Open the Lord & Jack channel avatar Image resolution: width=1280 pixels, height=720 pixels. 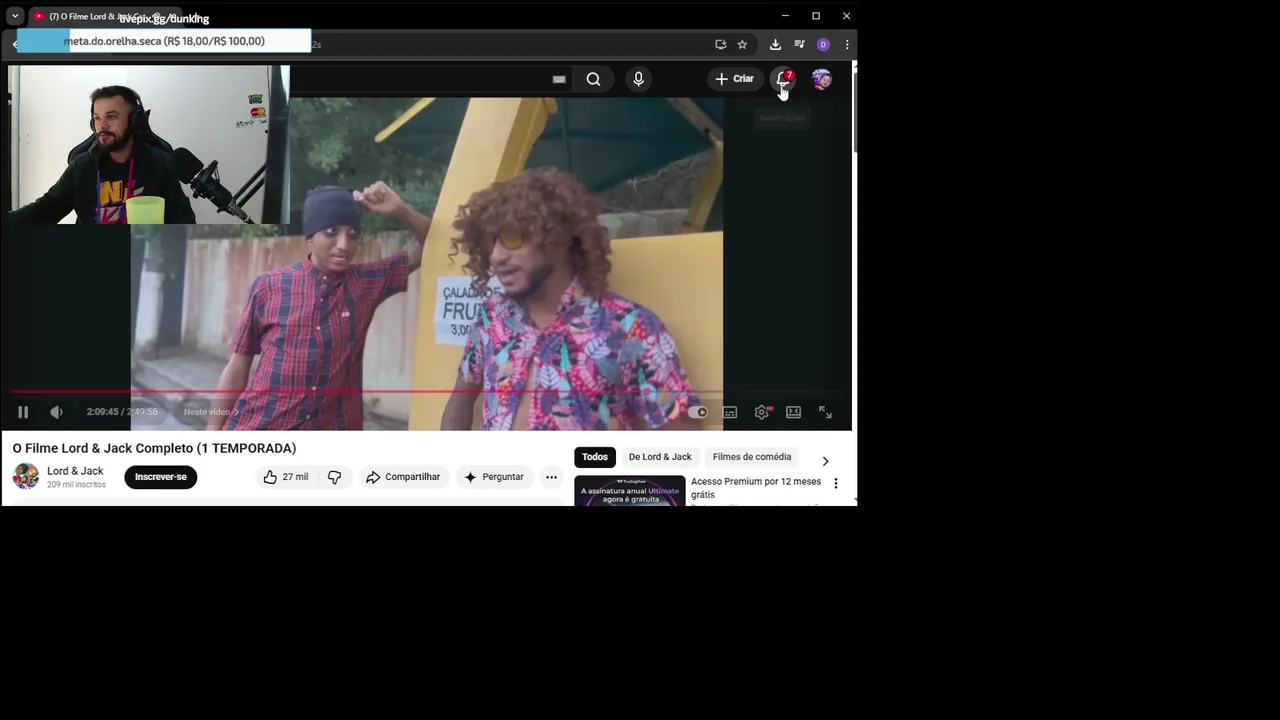pyautogui.click(x=26, y=476)
